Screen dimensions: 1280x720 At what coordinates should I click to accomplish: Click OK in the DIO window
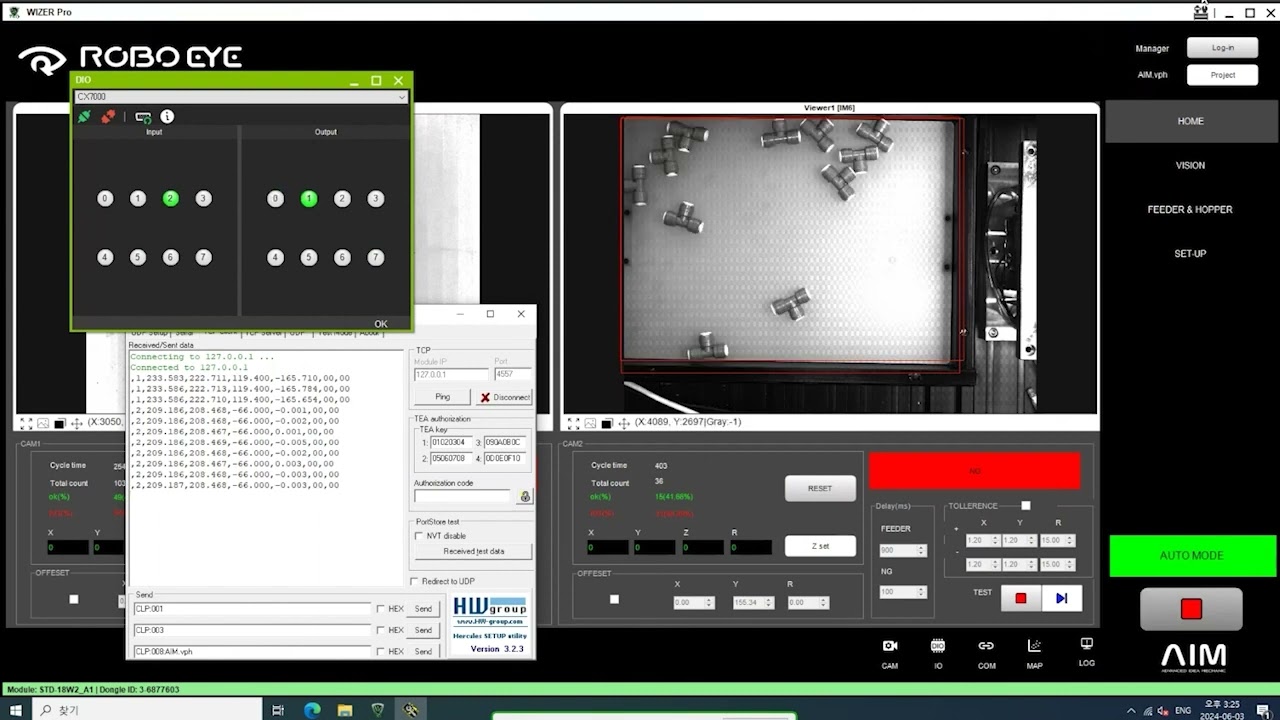[x=381, y=324]
